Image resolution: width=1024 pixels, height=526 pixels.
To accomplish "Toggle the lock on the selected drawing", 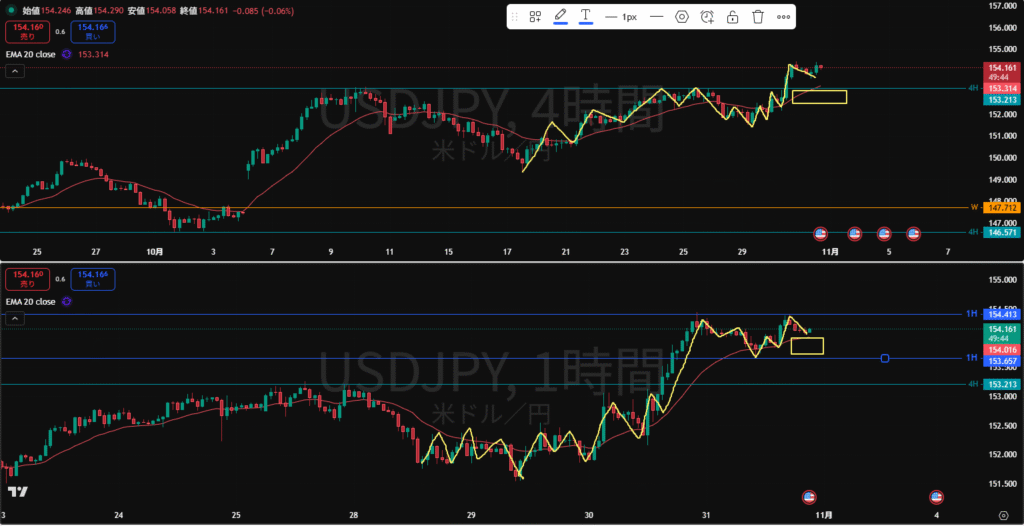I will point(733,17).
